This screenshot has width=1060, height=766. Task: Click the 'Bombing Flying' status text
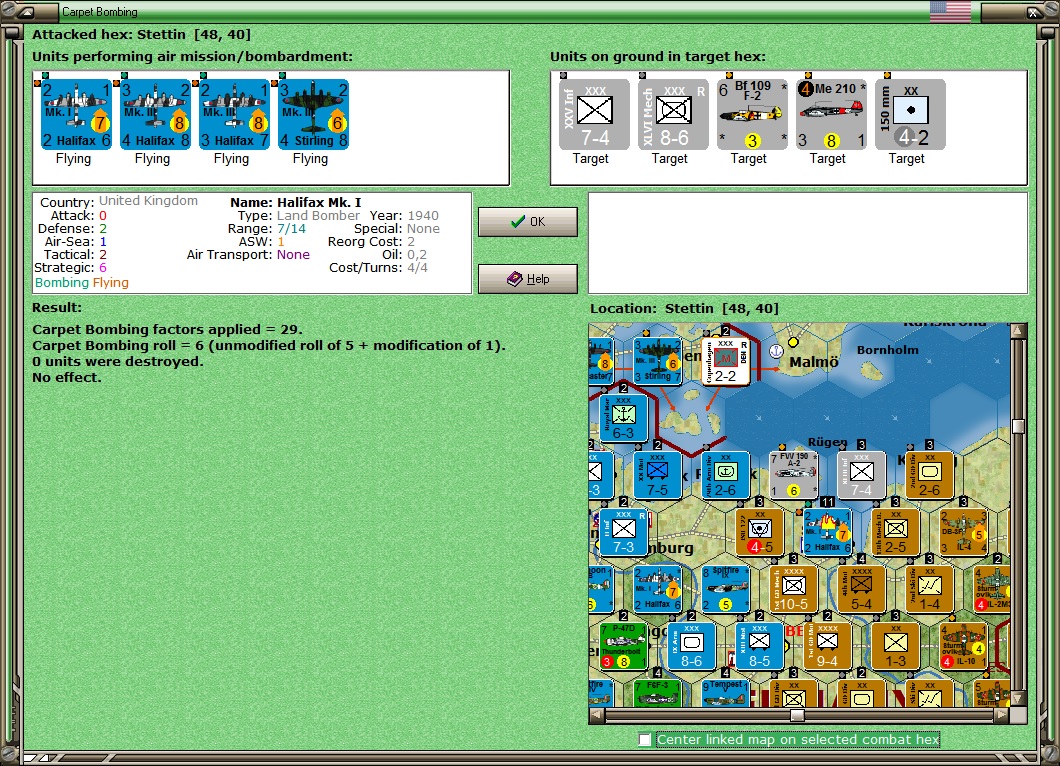pyautogui.click(x=82, y=283)
